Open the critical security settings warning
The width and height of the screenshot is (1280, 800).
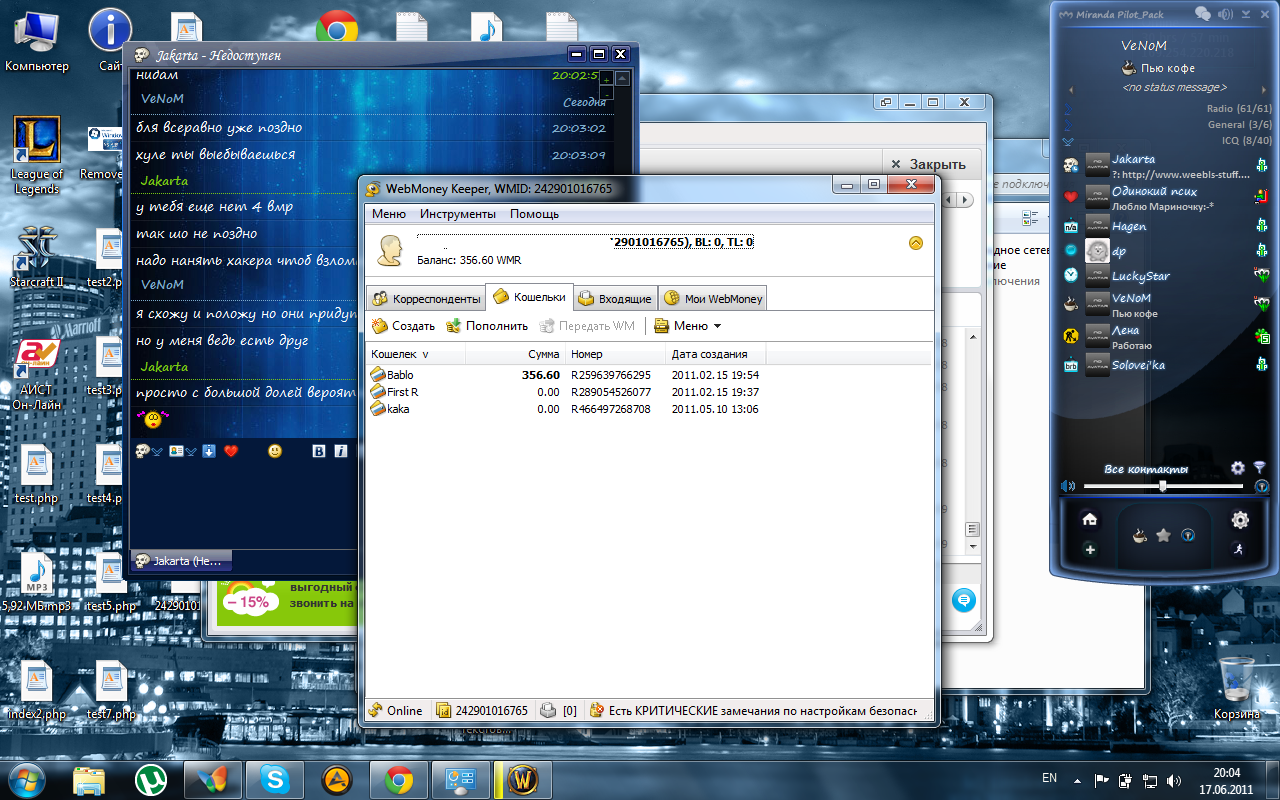tap(753, 711)
